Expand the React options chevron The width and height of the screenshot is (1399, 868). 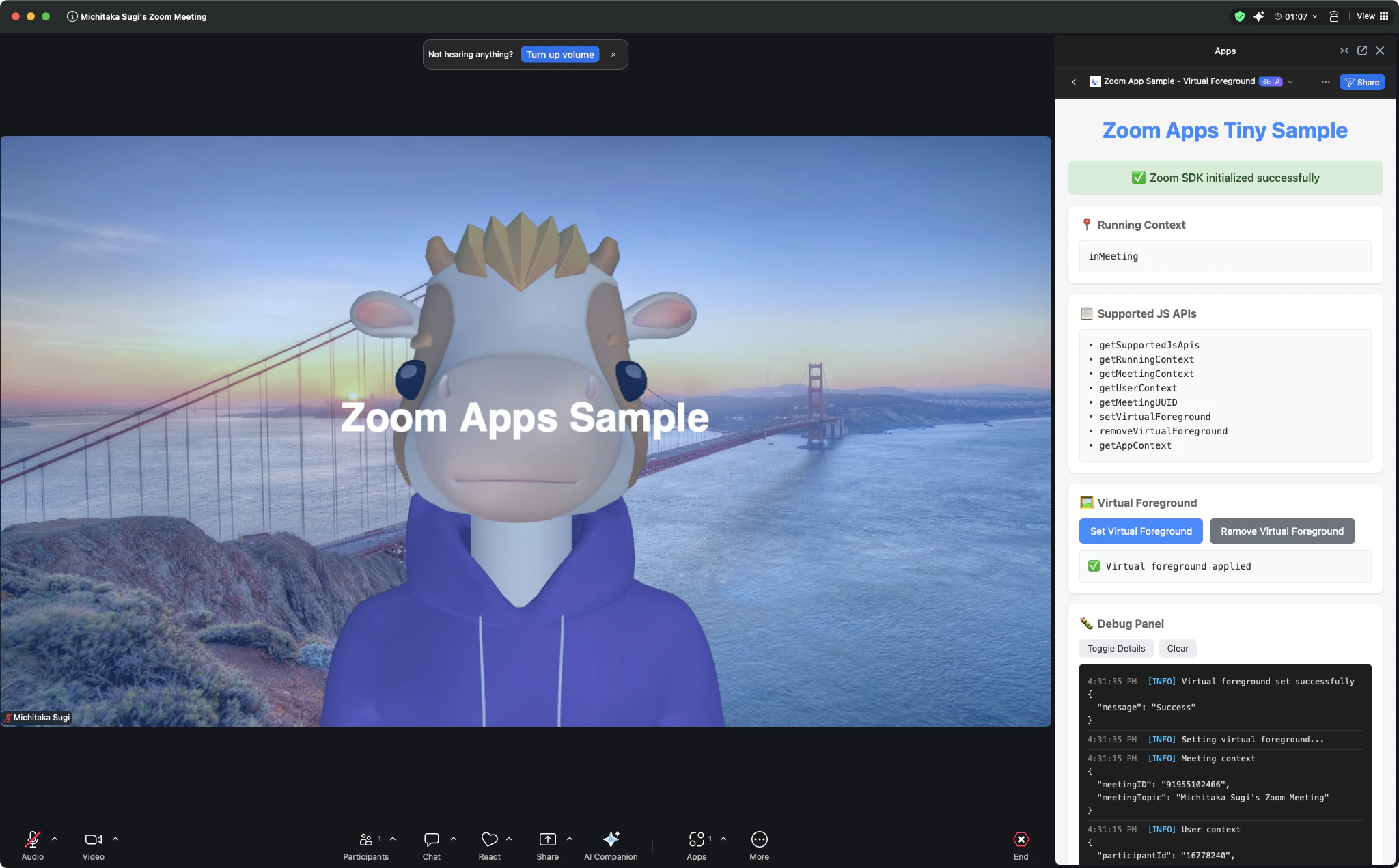[509, 839]
